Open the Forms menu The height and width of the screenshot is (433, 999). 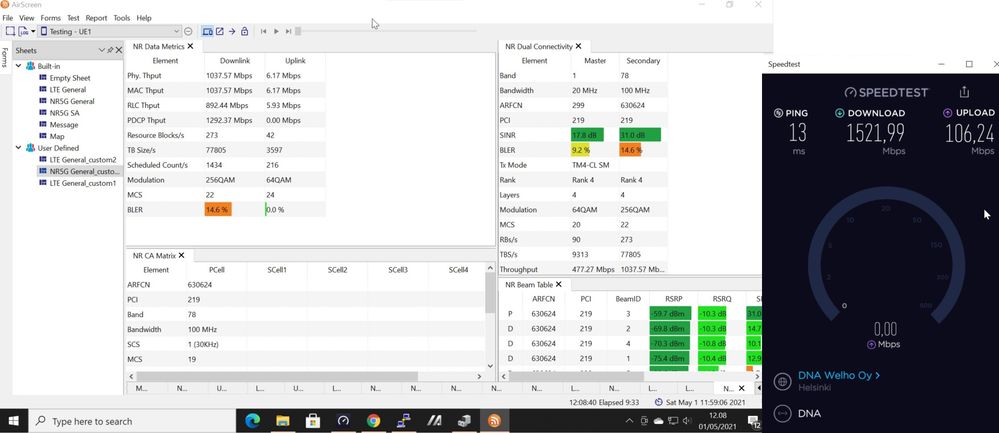pyautogui.click(x=50, y=18)
